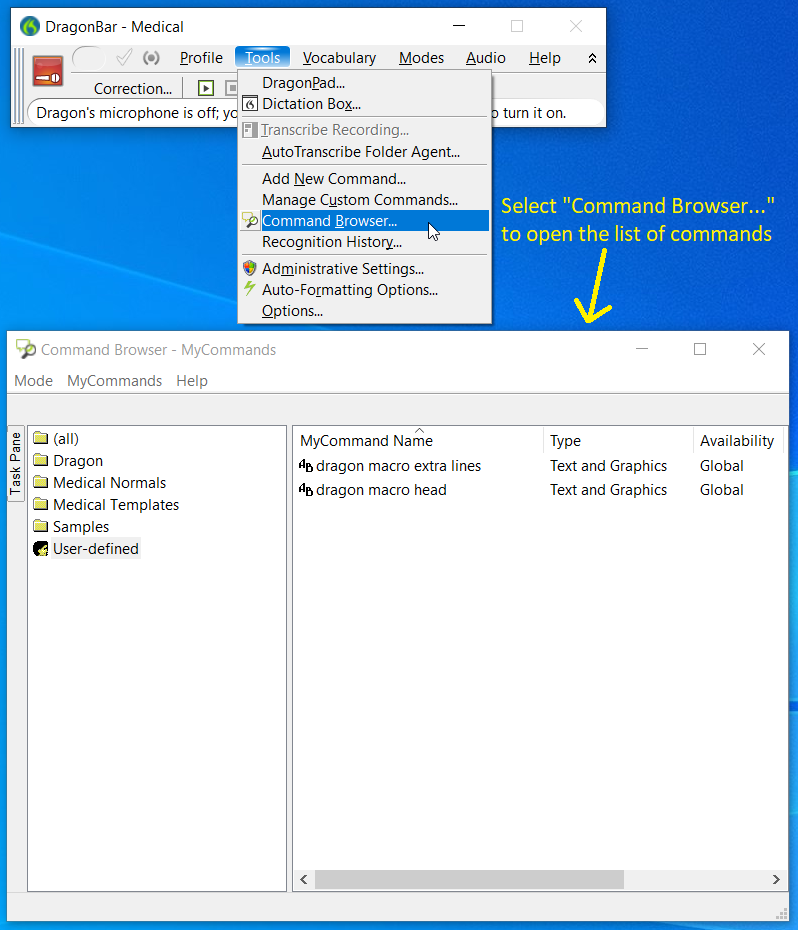Open Auto-Formatting Options...
Screen dimensions: 798x930
(x=364, y=289)
